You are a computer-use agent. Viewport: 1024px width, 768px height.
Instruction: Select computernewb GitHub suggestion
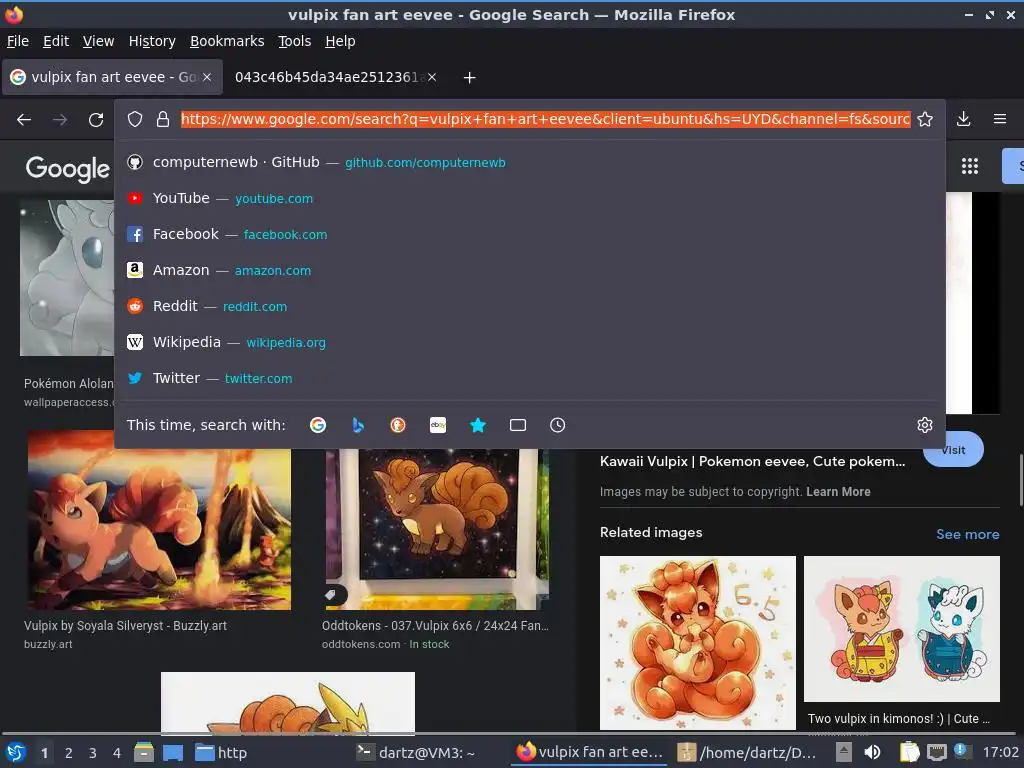coord(529,163)
